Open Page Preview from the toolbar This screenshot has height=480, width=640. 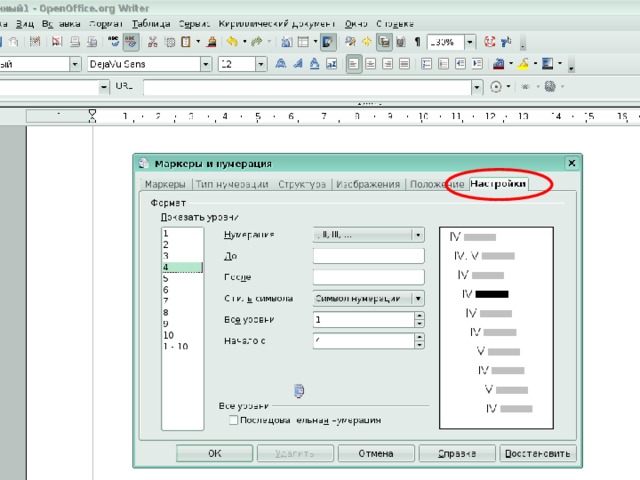coord(93,42)
